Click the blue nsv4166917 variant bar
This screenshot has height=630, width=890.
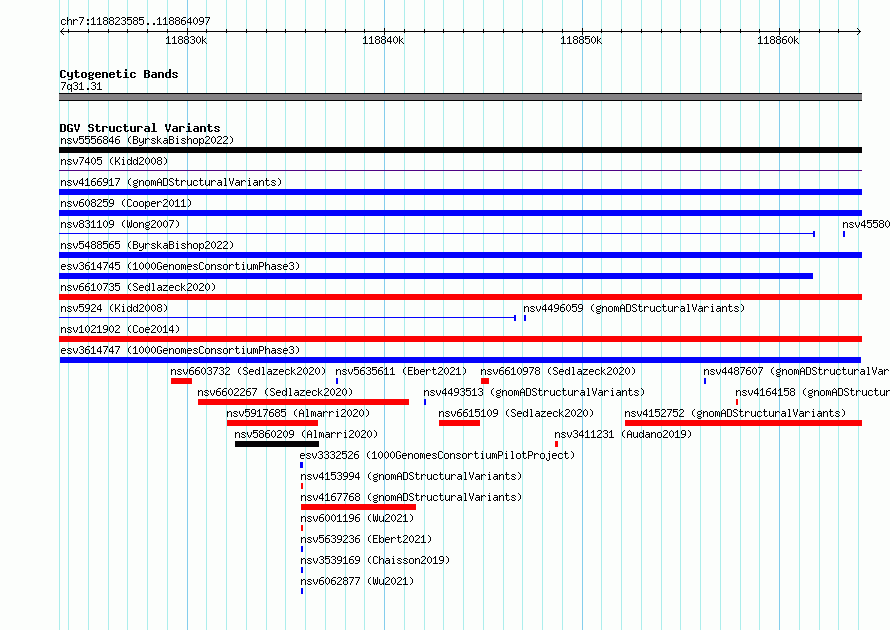[460, 192]
